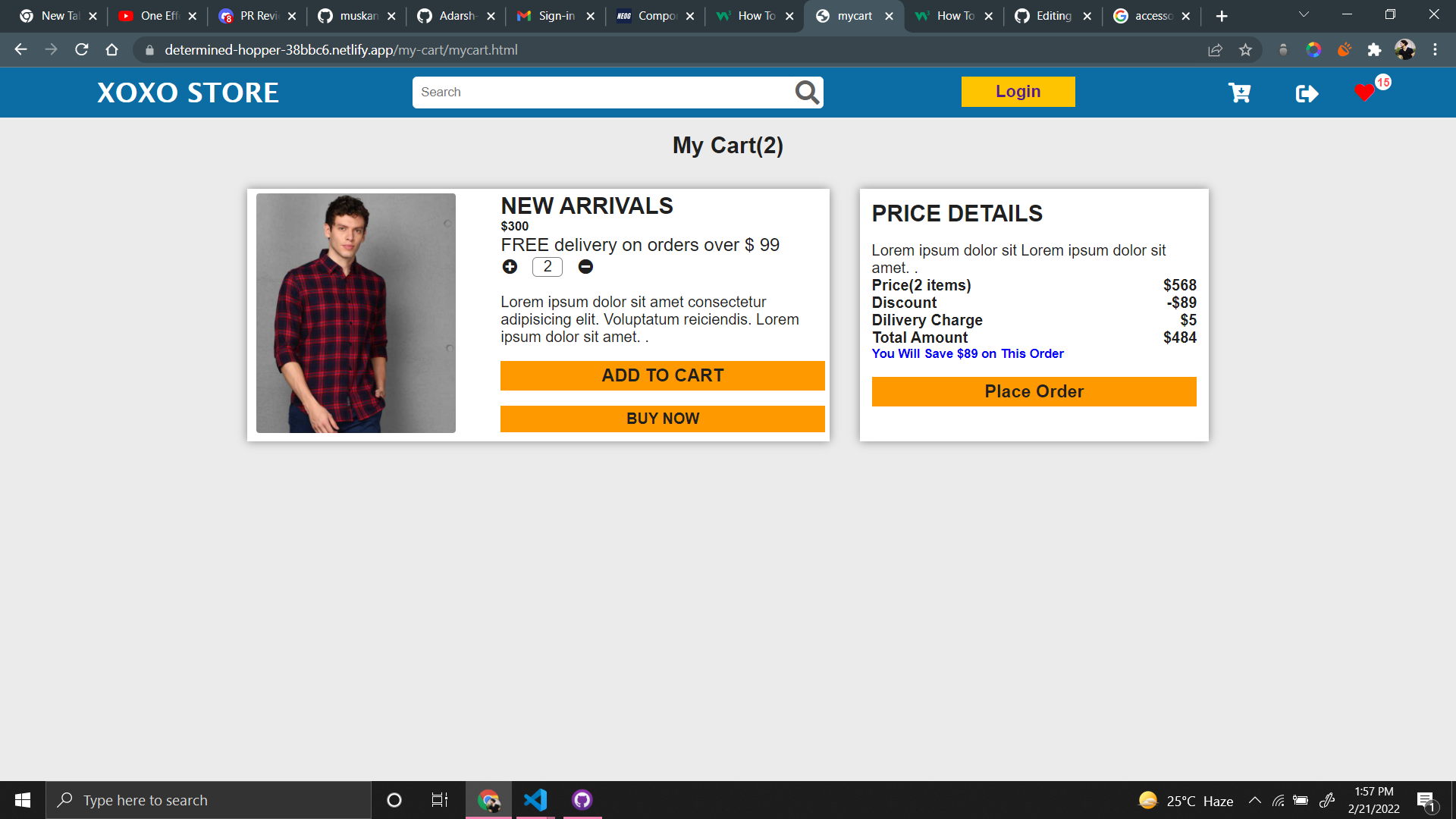The image size is (1456, 819).
Task: Open Visual Studio Code from the taskbar
Action: click(535, 799)
